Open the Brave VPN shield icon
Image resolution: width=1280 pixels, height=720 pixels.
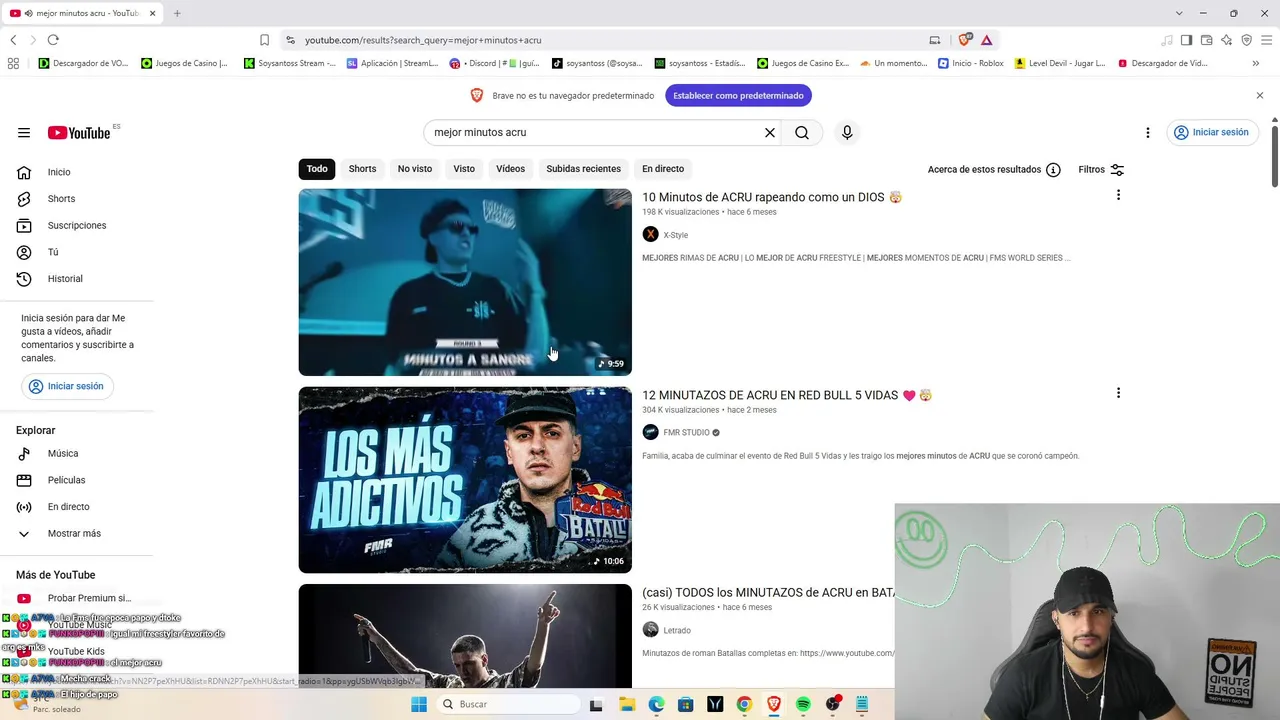pyautogui.click(x=1246, y=40)
